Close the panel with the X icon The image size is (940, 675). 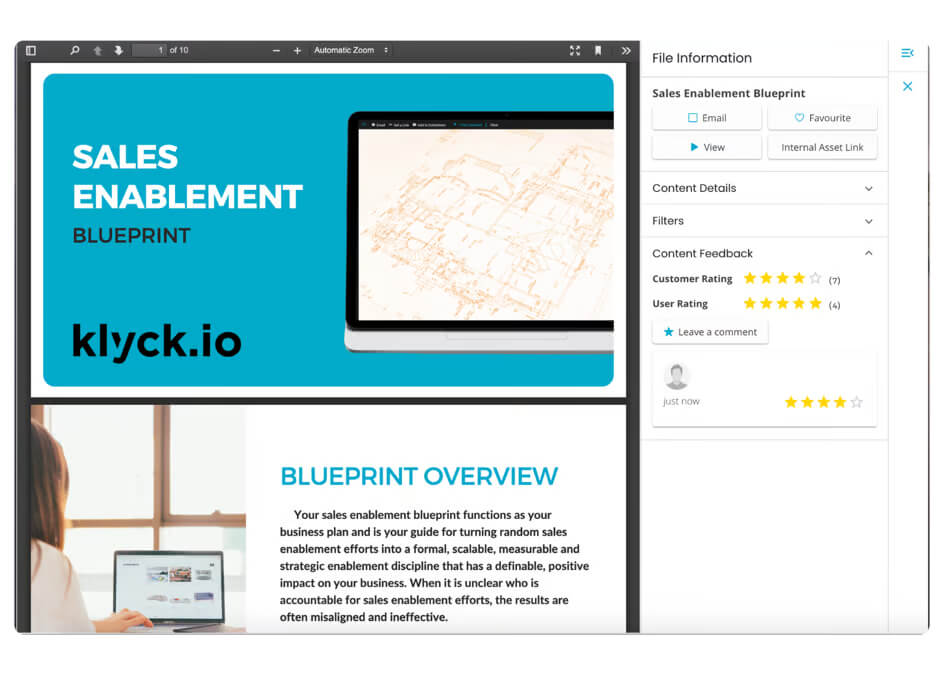point(908,86)
